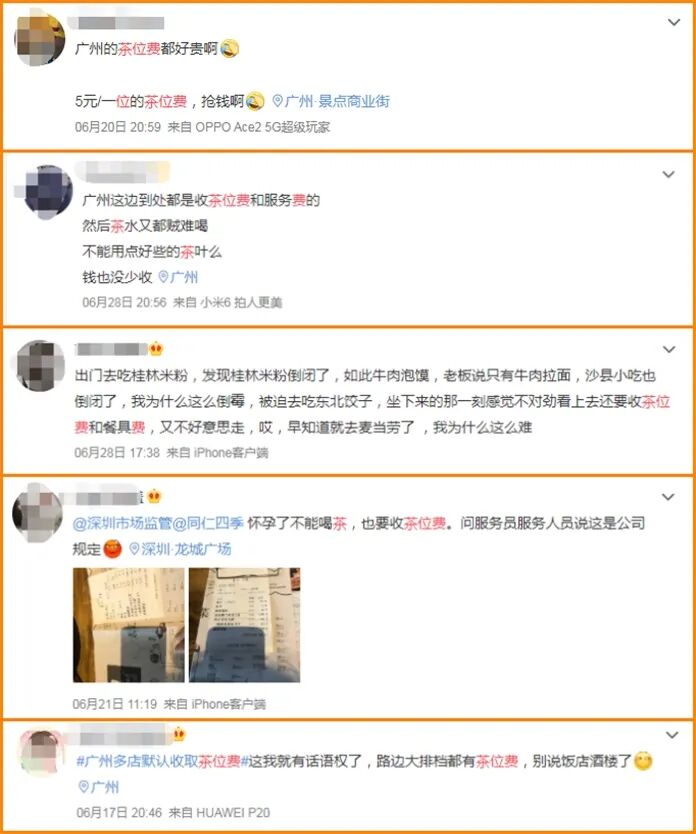Open the second poster's avatar
Screen dimensions: 696x834
click(x=46, y=191)
